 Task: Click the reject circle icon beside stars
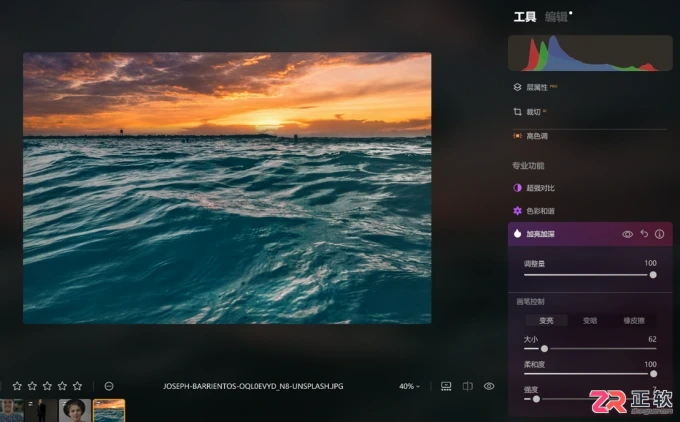[x=109, y=386]
